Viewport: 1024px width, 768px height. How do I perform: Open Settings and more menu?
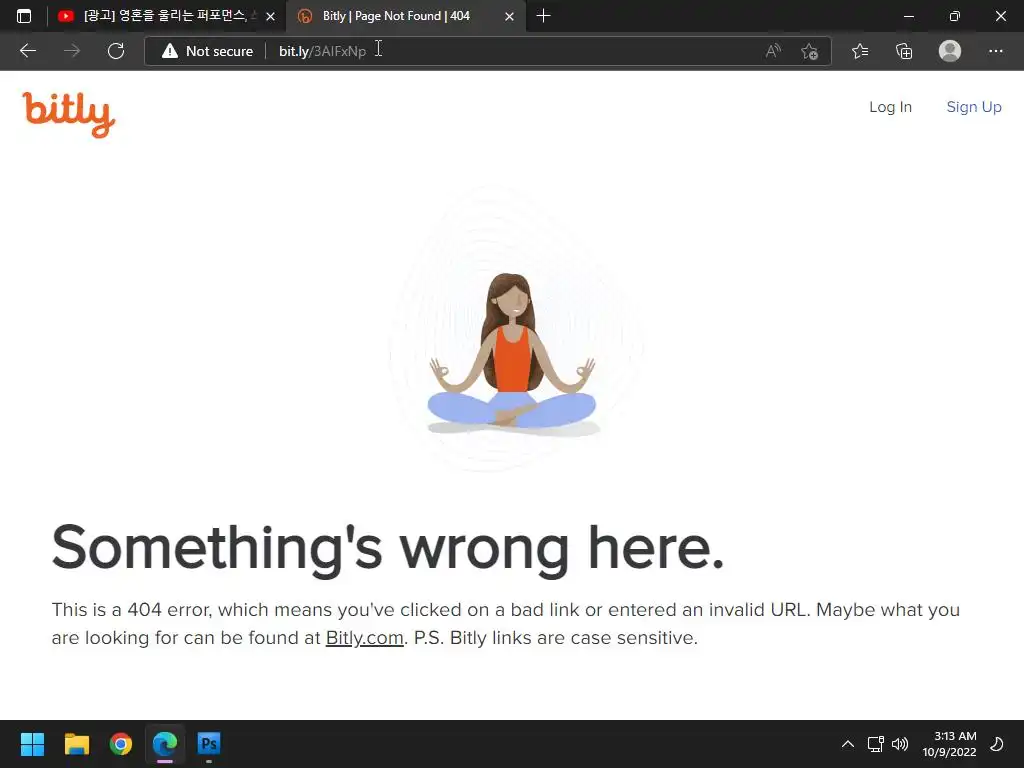[995, 51]
